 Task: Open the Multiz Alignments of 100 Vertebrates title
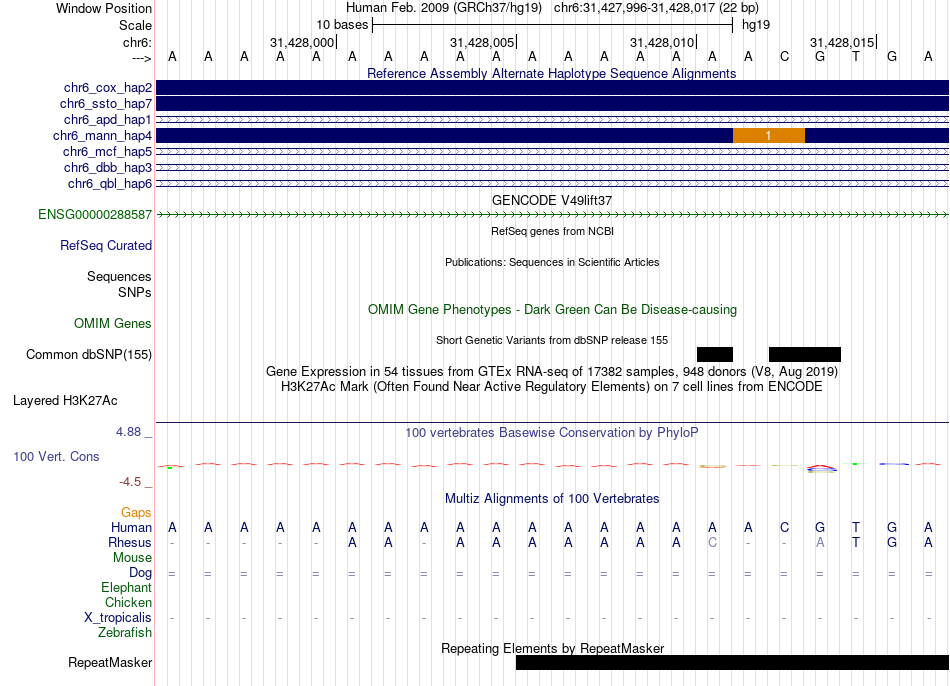[552, 499]
